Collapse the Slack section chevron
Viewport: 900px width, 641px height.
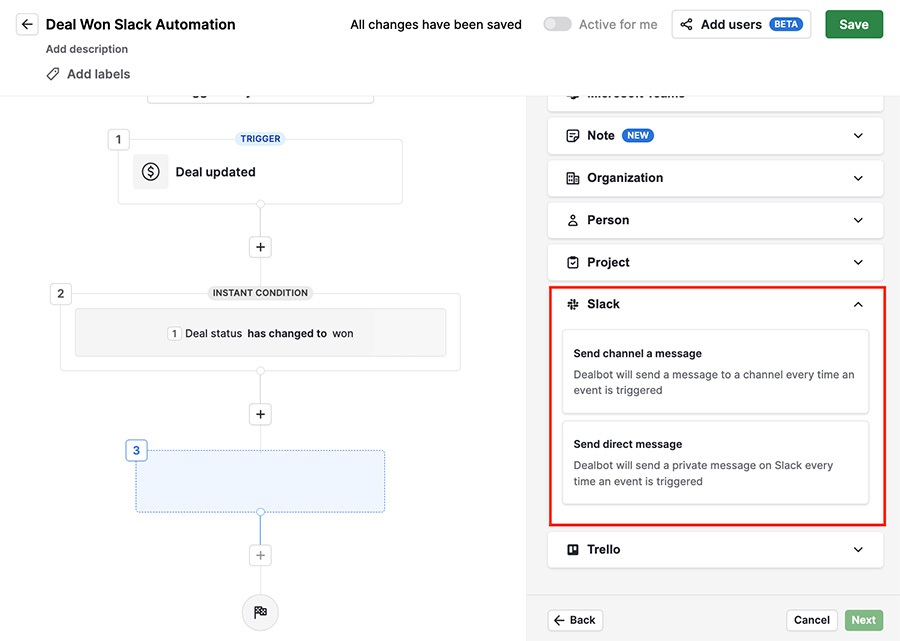click(858, 304)
